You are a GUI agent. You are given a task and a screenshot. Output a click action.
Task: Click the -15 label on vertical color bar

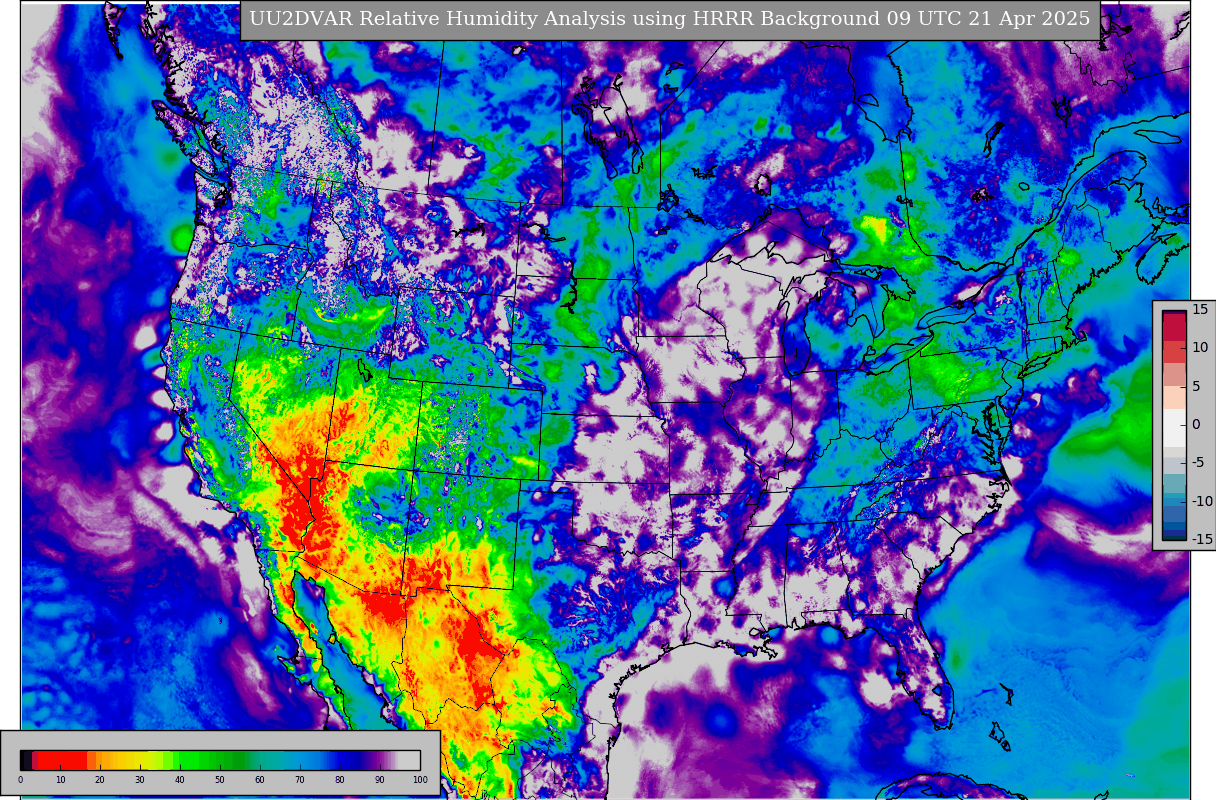click(1201, 539)
